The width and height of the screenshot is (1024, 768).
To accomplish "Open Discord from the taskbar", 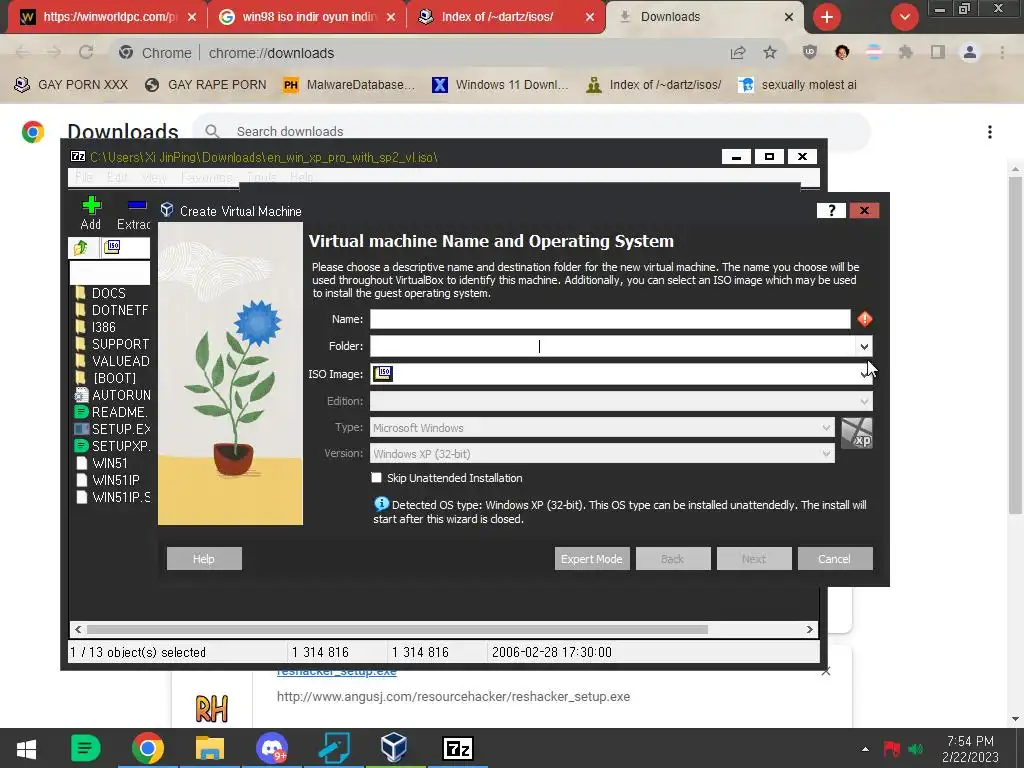I will click(x=272, y=748).
